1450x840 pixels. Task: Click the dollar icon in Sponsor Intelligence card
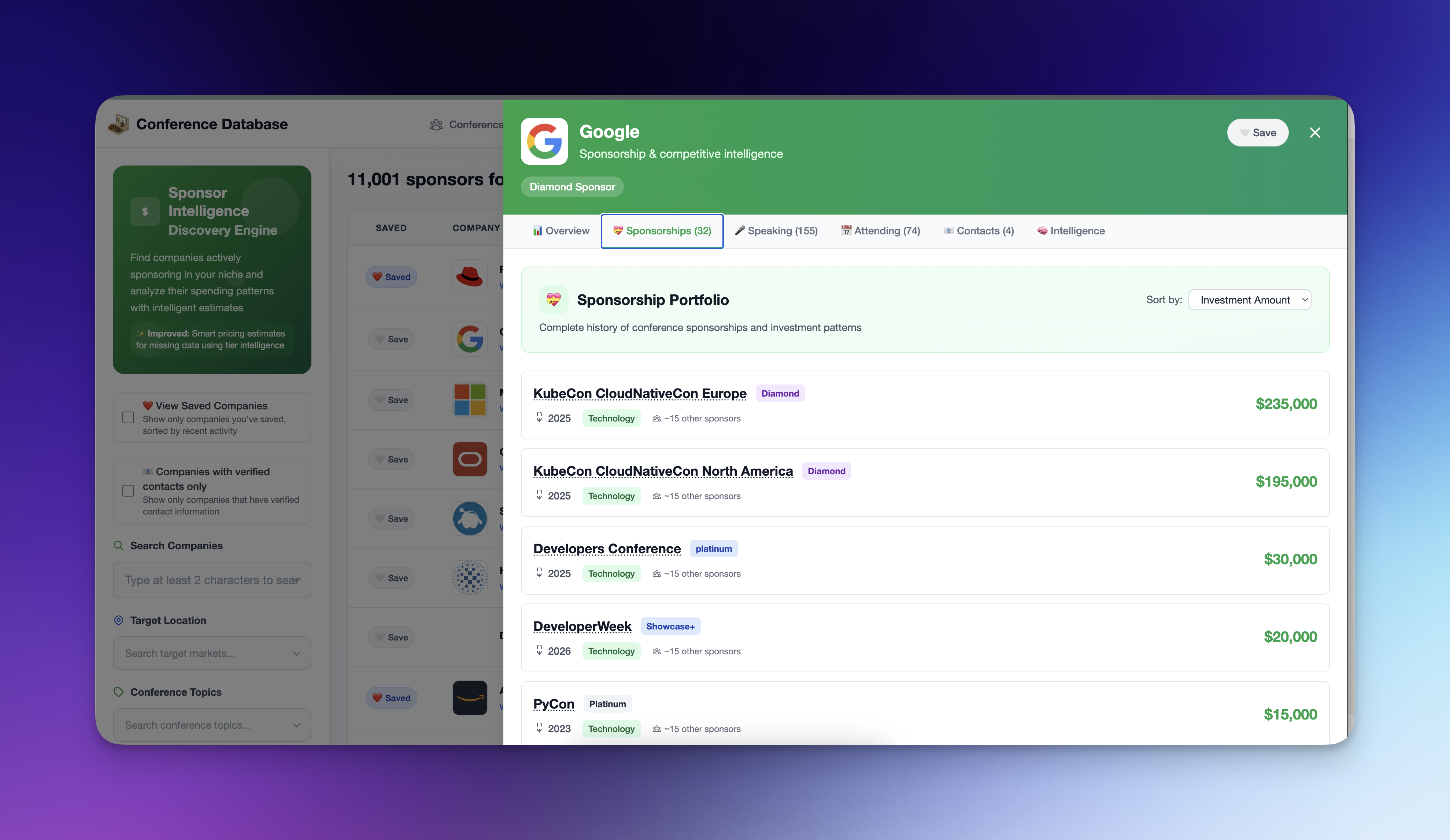(x=145, y=212)
